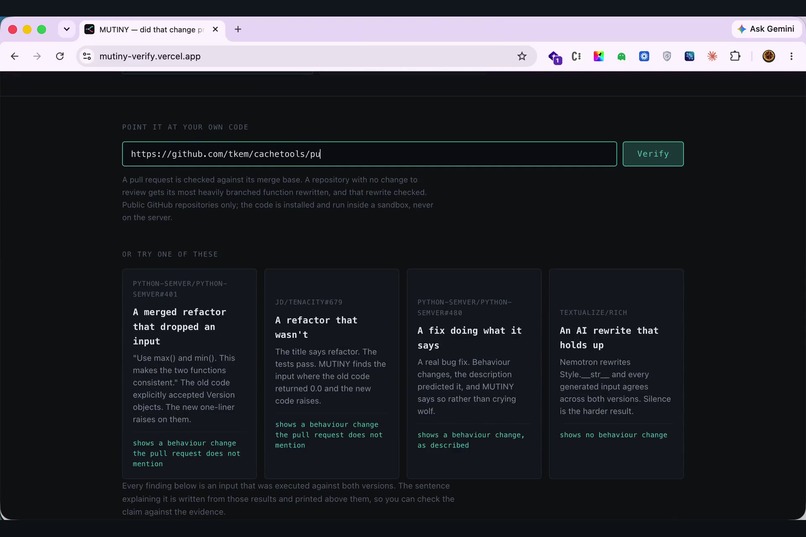Select the MUTINY browser tab
This screenshot has height=537, width=806.
152,29
